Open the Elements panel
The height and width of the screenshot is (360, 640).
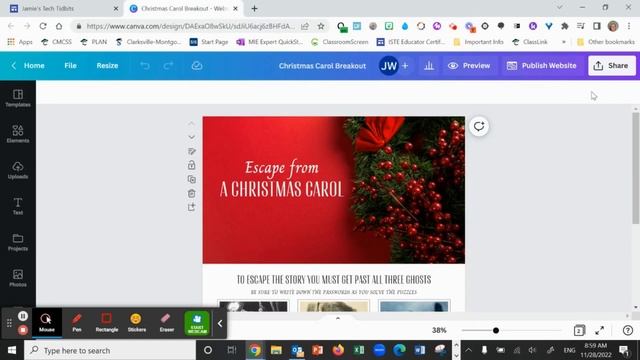(x=18, y=134)
